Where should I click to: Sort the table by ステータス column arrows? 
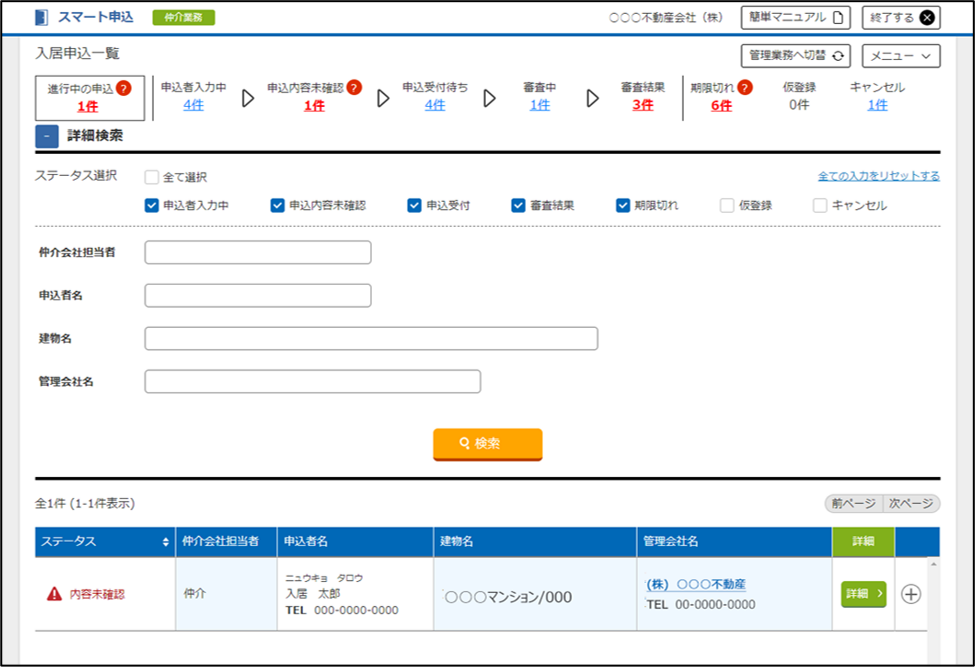click(165, 542)
